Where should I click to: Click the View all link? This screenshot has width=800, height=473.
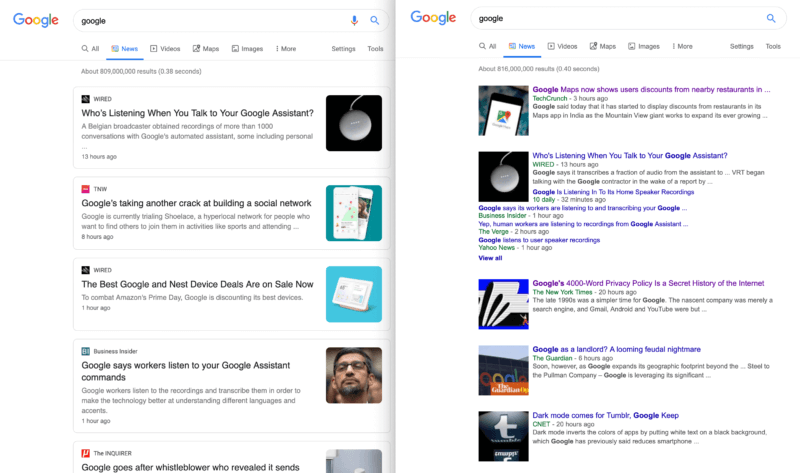pos(490,258)
